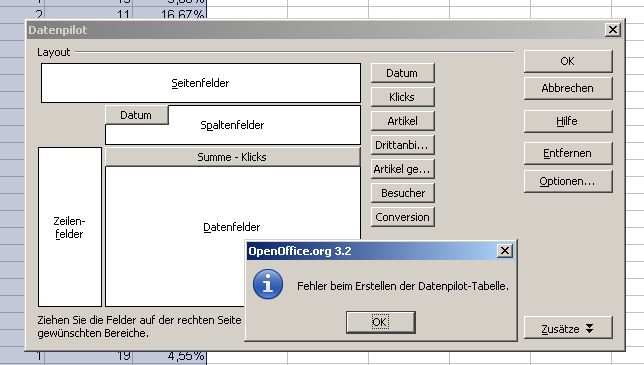This screenshot has height=365, width=644.
Task: Confirm Datenpilot dialog with its OK button
Action: click(x=568, y=61)
